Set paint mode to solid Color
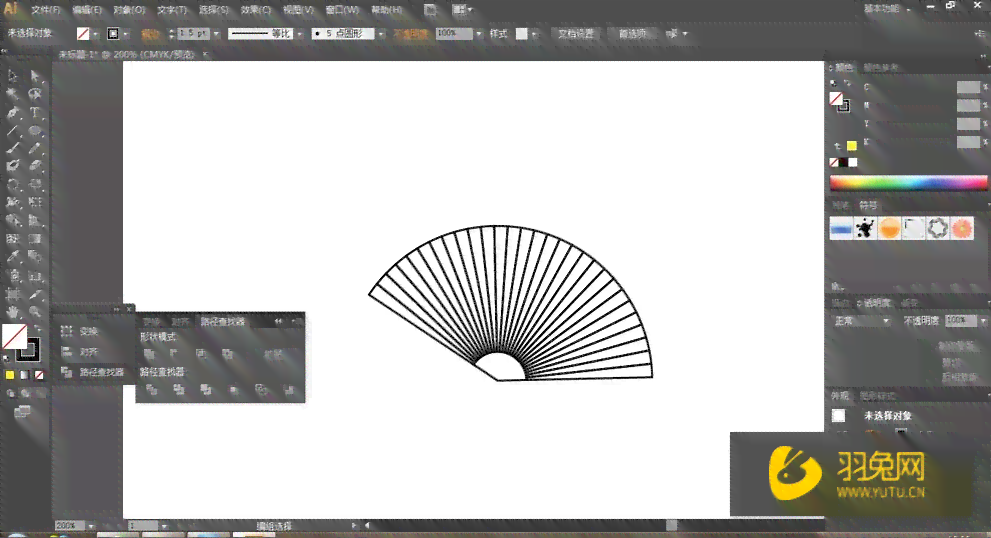 click(10, 375)
